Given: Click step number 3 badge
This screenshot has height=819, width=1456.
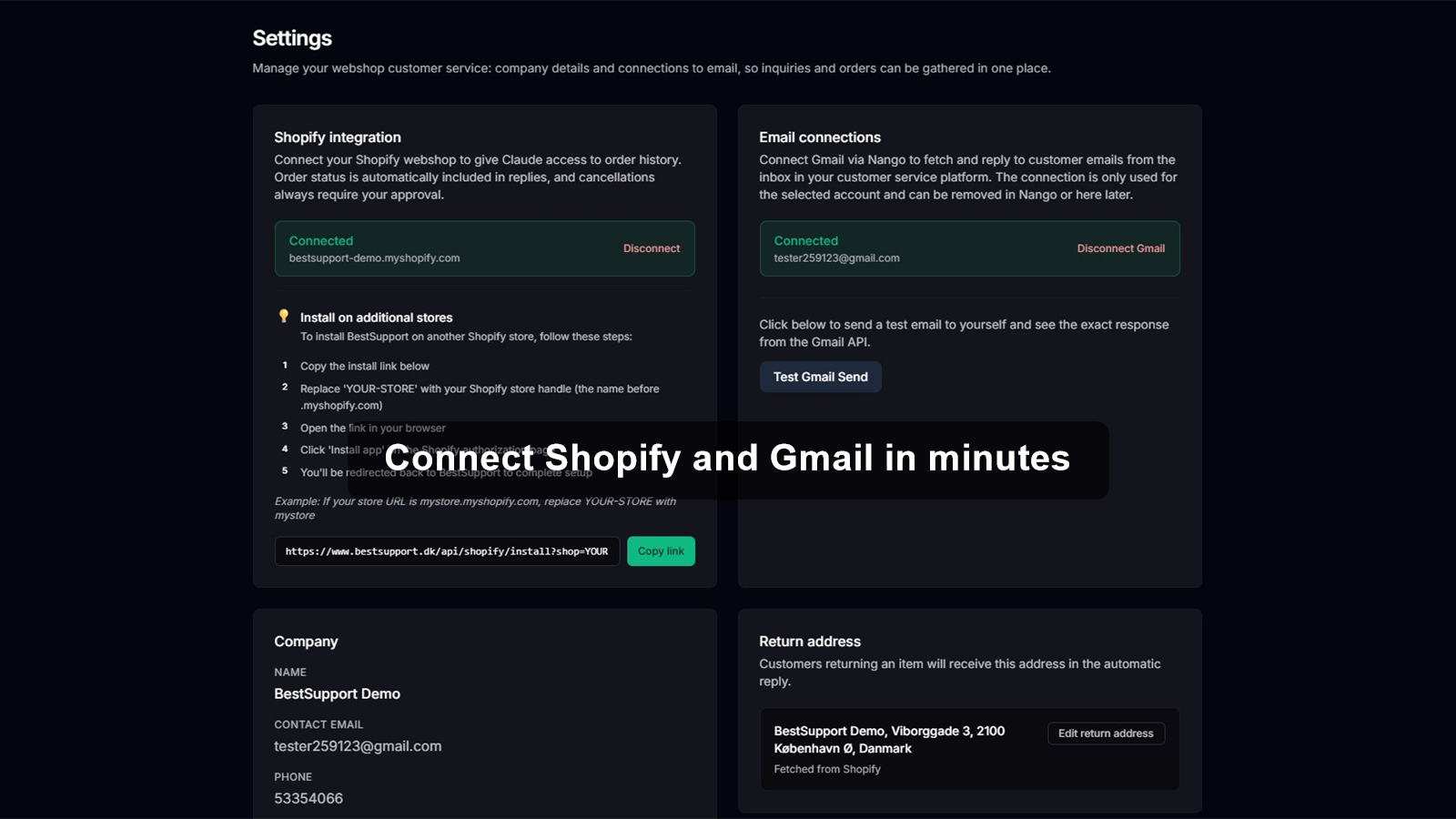Looking at the screenshot, I should (x=285, y=426).
